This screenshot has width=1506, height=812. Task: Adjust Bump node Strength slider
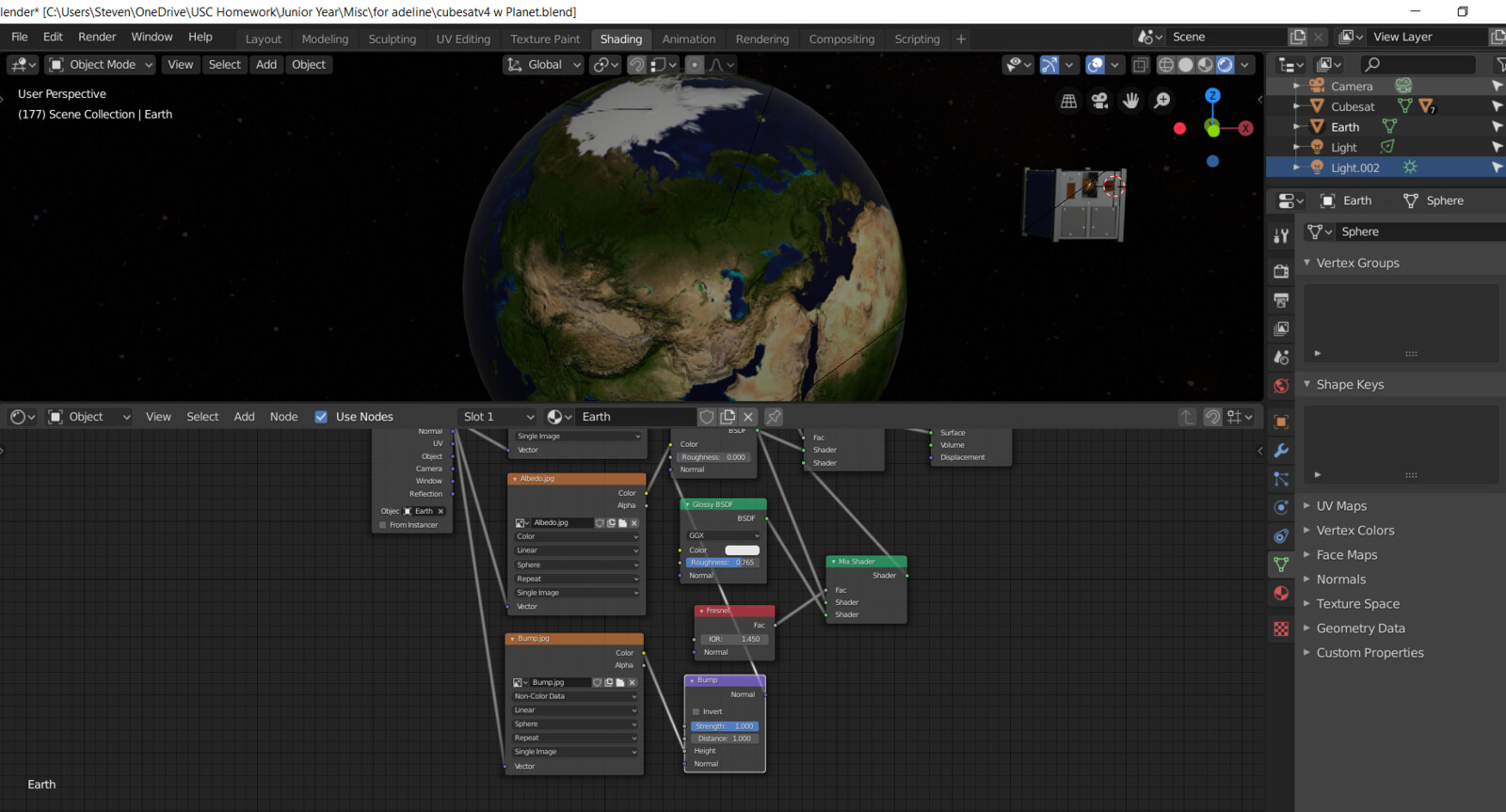coord(725,726)
